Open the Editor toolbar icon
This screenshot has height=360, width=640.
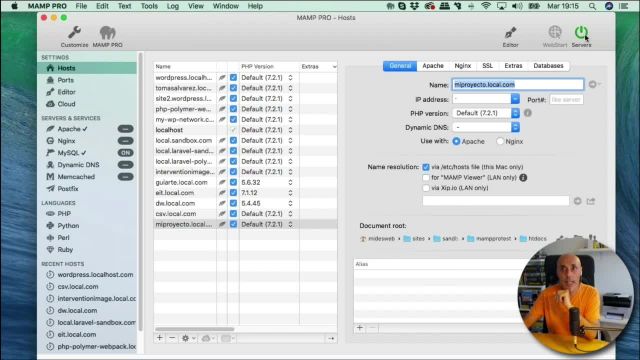pyautogui.click(x=510, y=37)
